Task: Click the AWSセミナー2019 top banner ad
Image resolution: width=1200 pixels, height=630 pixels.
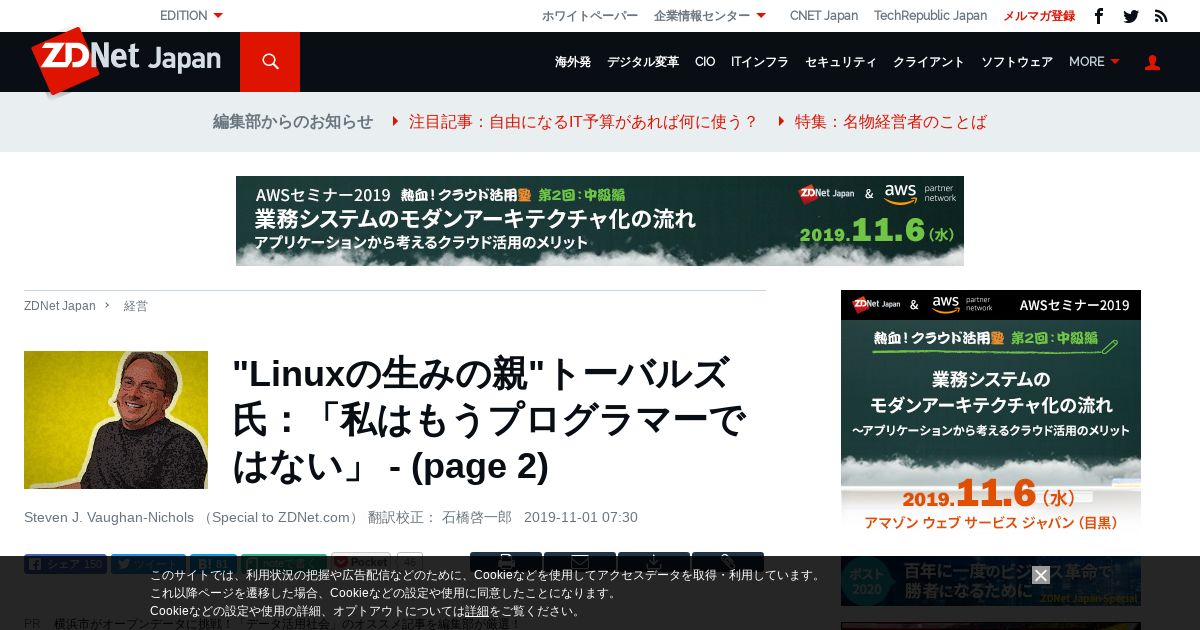Action: 600,221
